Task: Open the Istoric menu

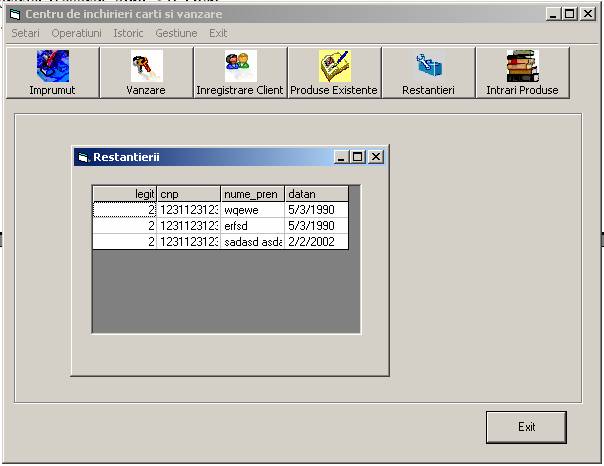Action: (x=128, y=33)
